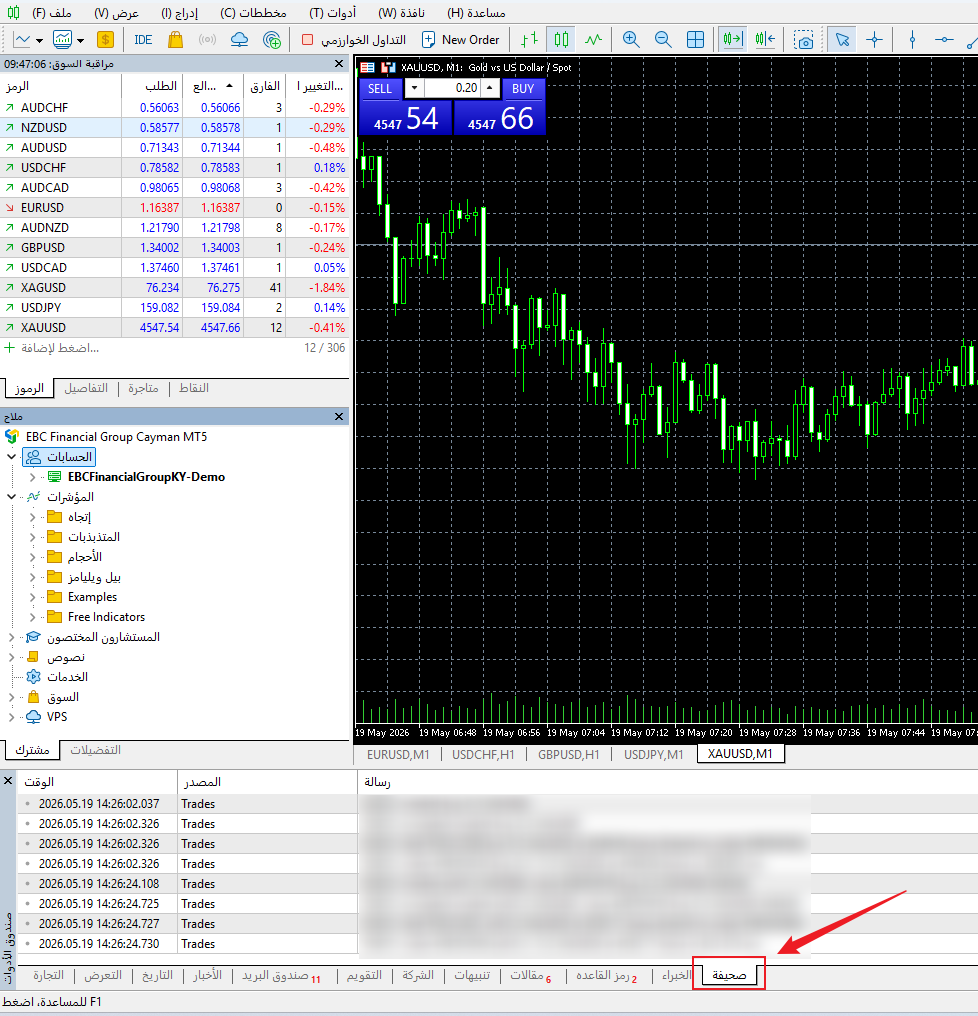The image size is (978, 1016).
Task: Take a chart screenshot with camera icon
Action: (x=804, y=40)
